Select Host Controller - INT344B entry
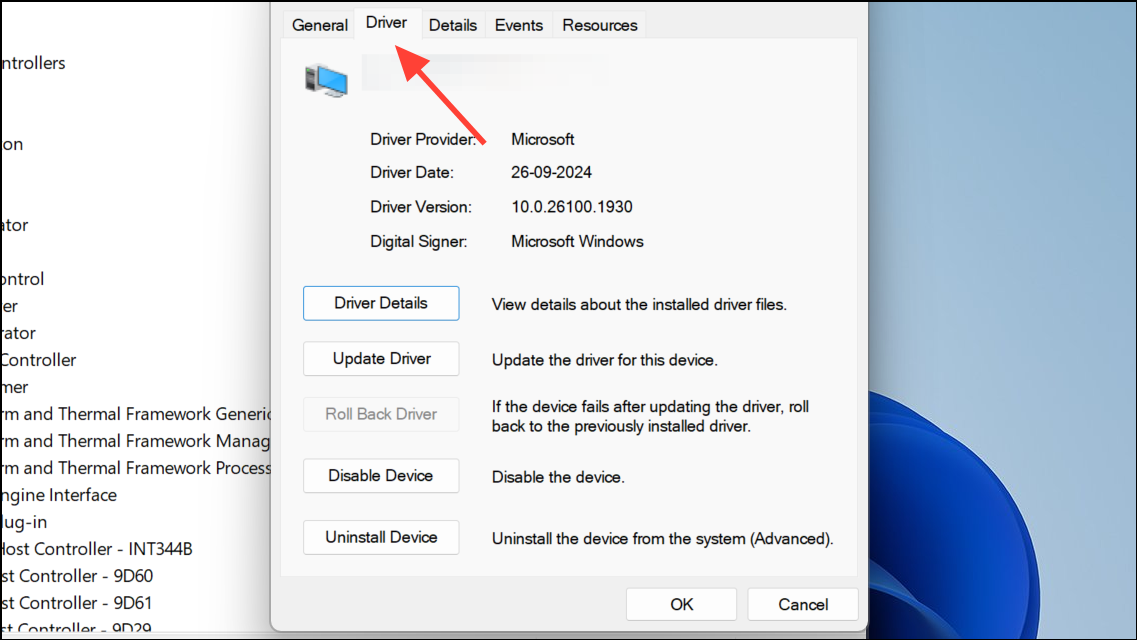This screenshot has height=640, width=1137. 96,549
